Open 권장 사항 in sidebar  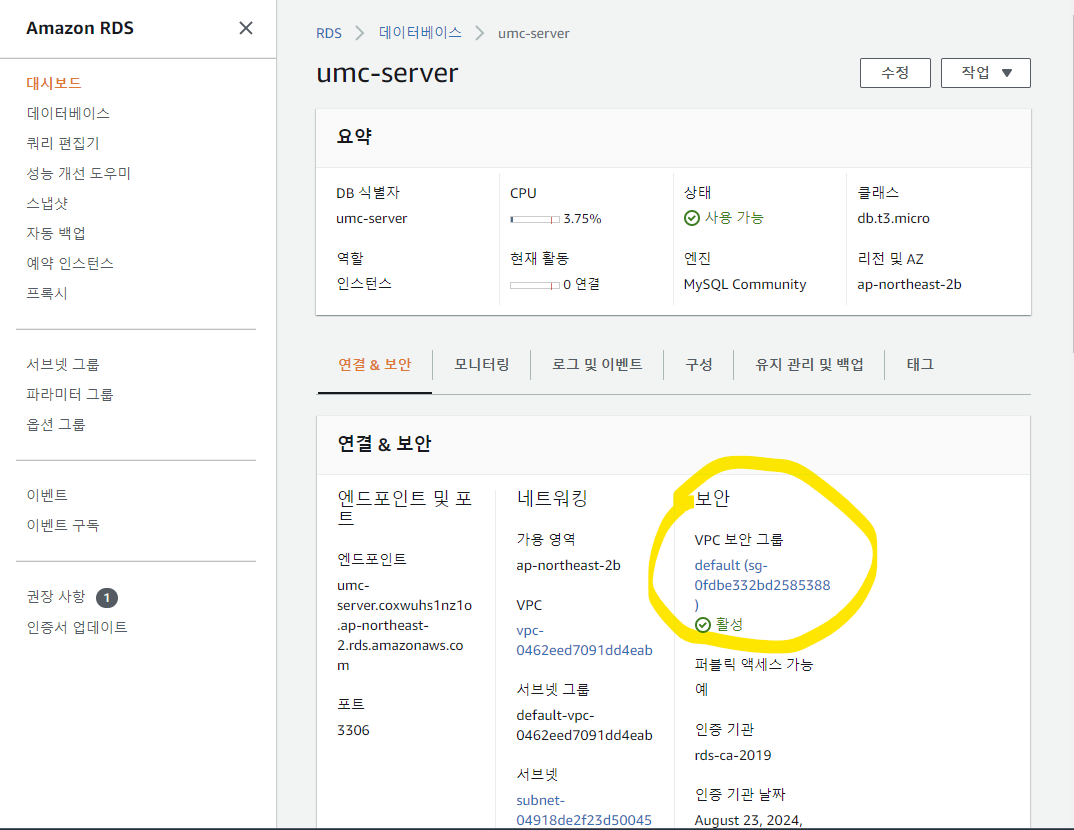tap(56, 596)
